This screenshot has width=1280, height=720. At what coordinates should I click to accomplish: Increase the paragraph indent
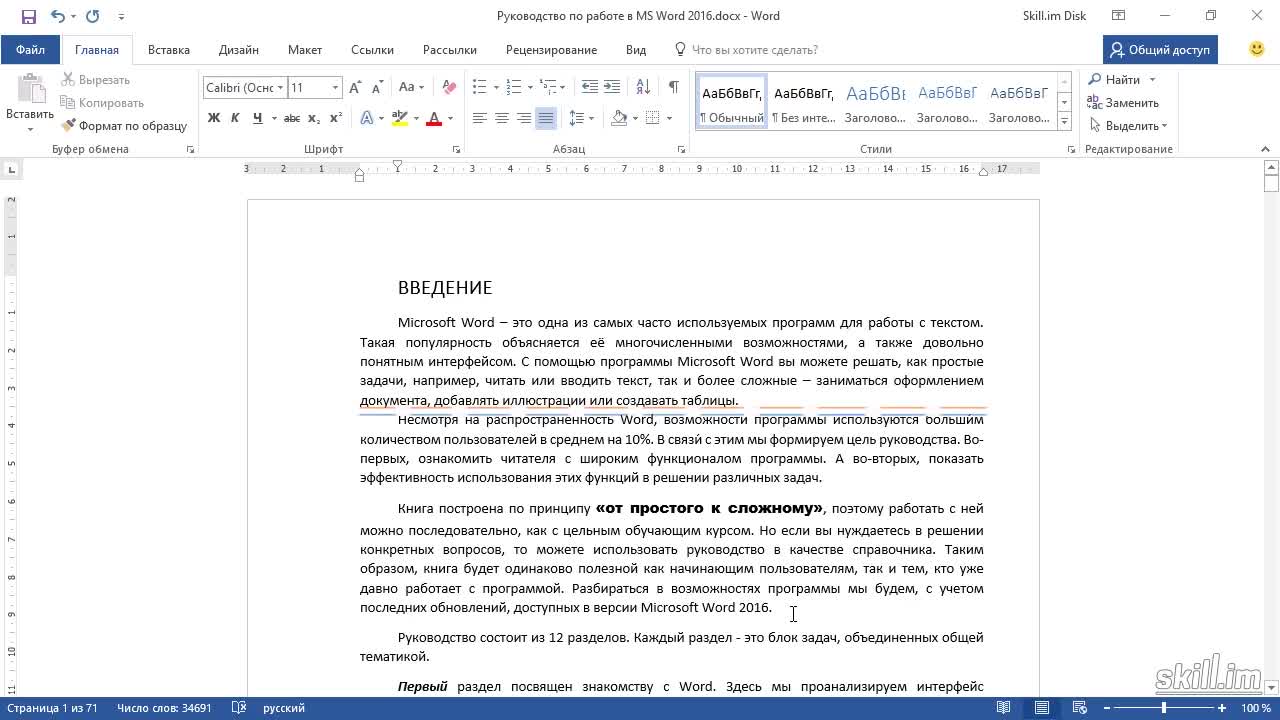pos(611,88)
